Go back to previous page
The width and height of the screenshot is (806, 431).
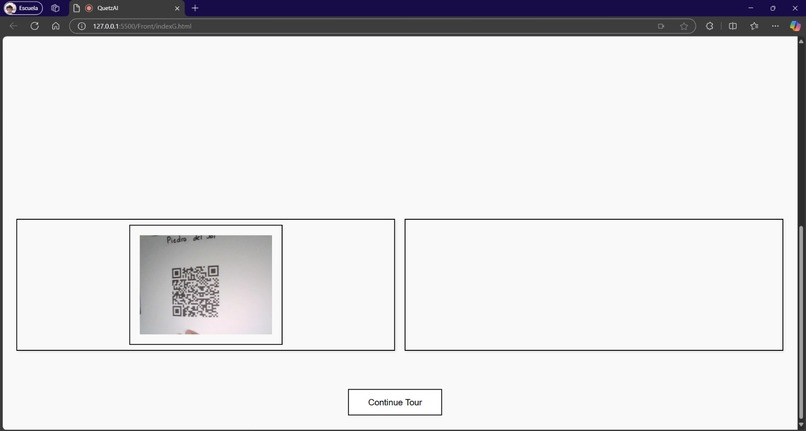[13, 26]
